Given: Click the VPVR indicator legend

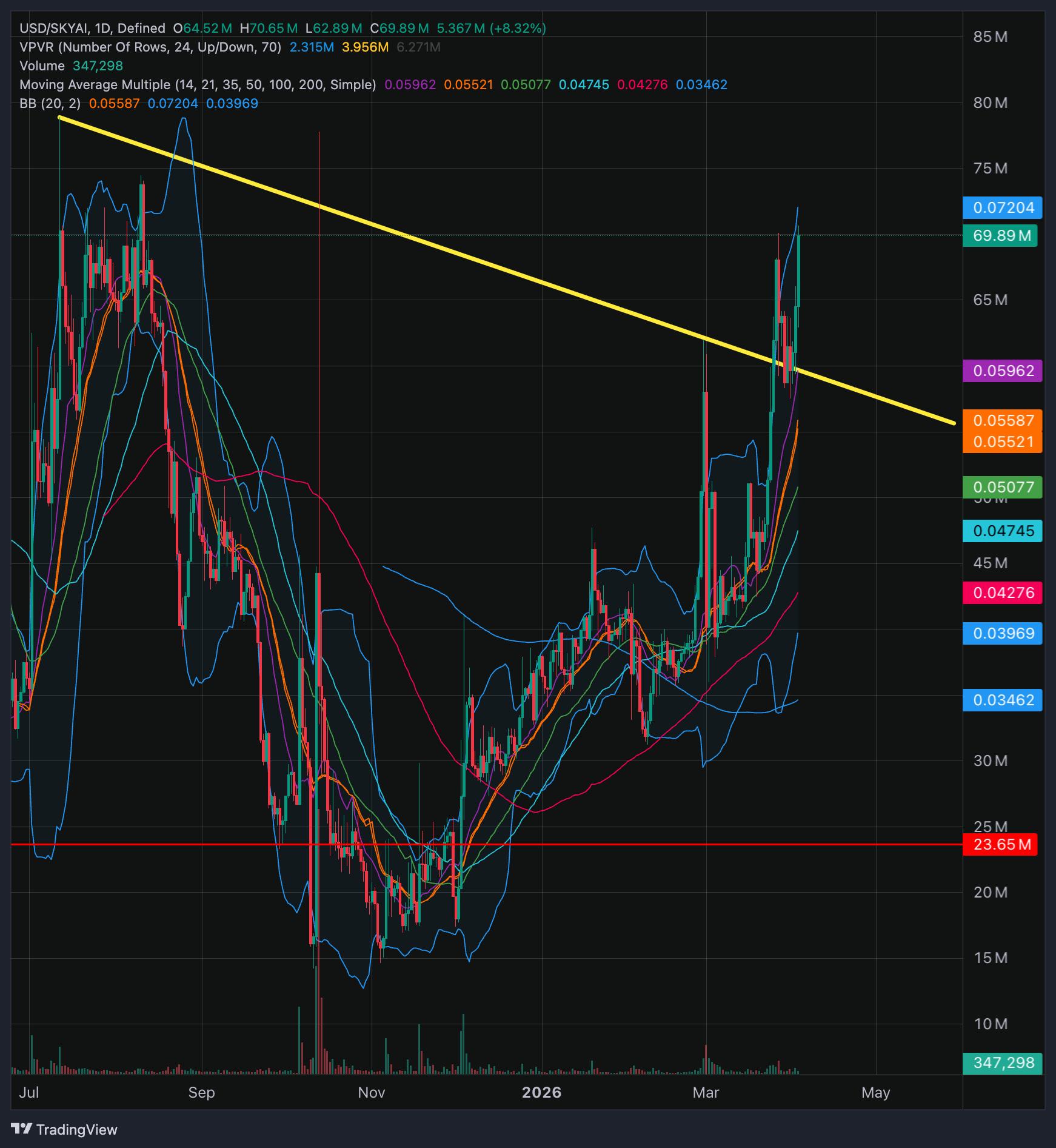Looking at the screenshot, I should coord(150,47).
